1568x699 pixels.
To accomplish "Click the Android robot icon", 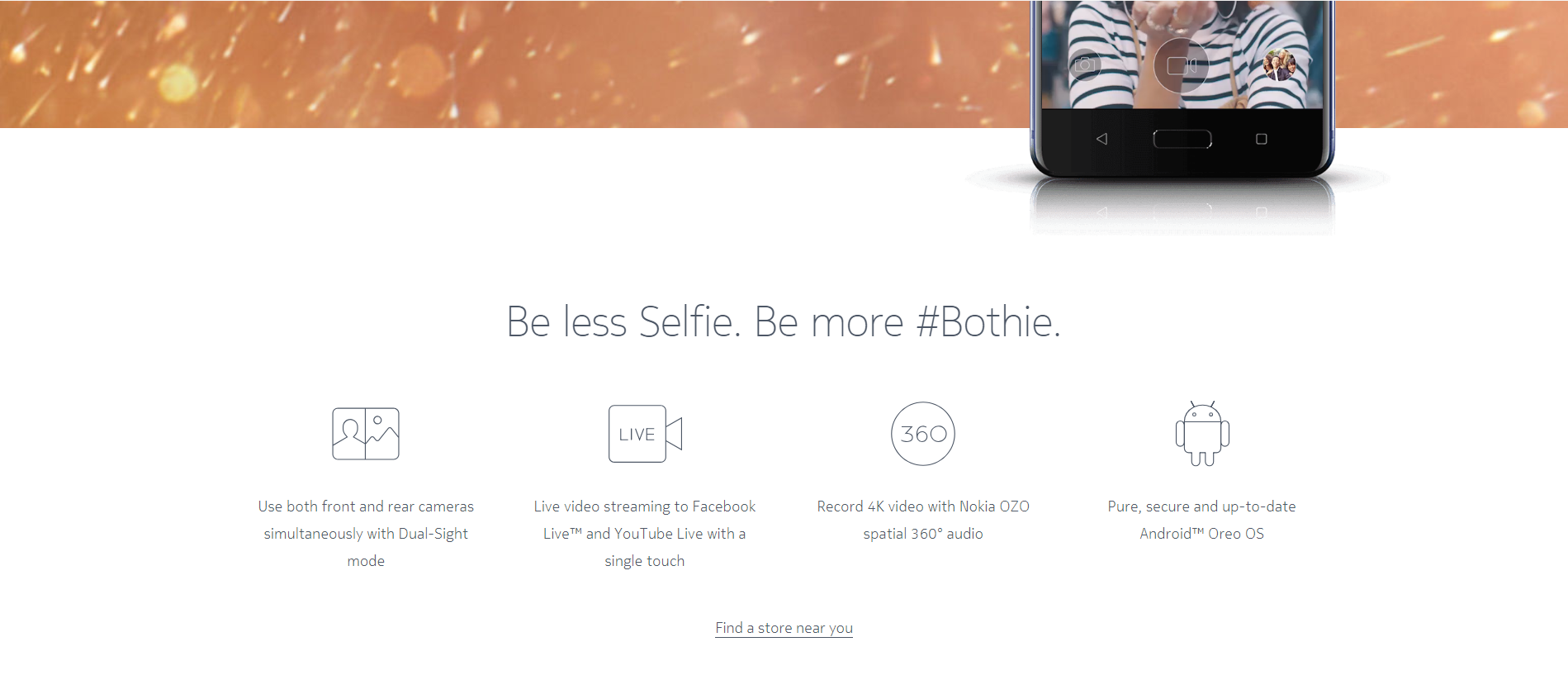I will [1202, 434].
